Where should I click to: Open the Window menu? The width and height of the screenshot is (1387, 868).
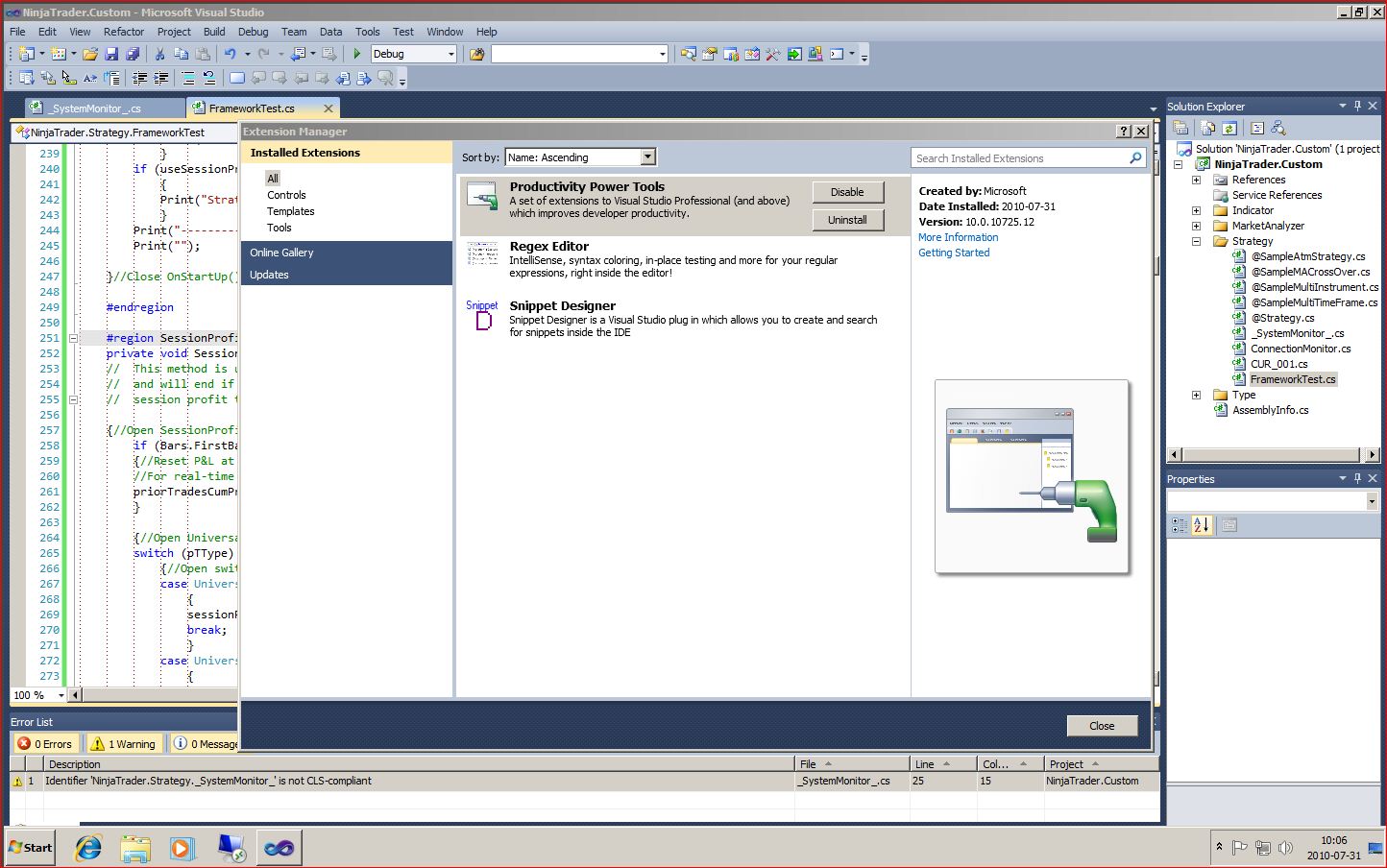point(445,32)
